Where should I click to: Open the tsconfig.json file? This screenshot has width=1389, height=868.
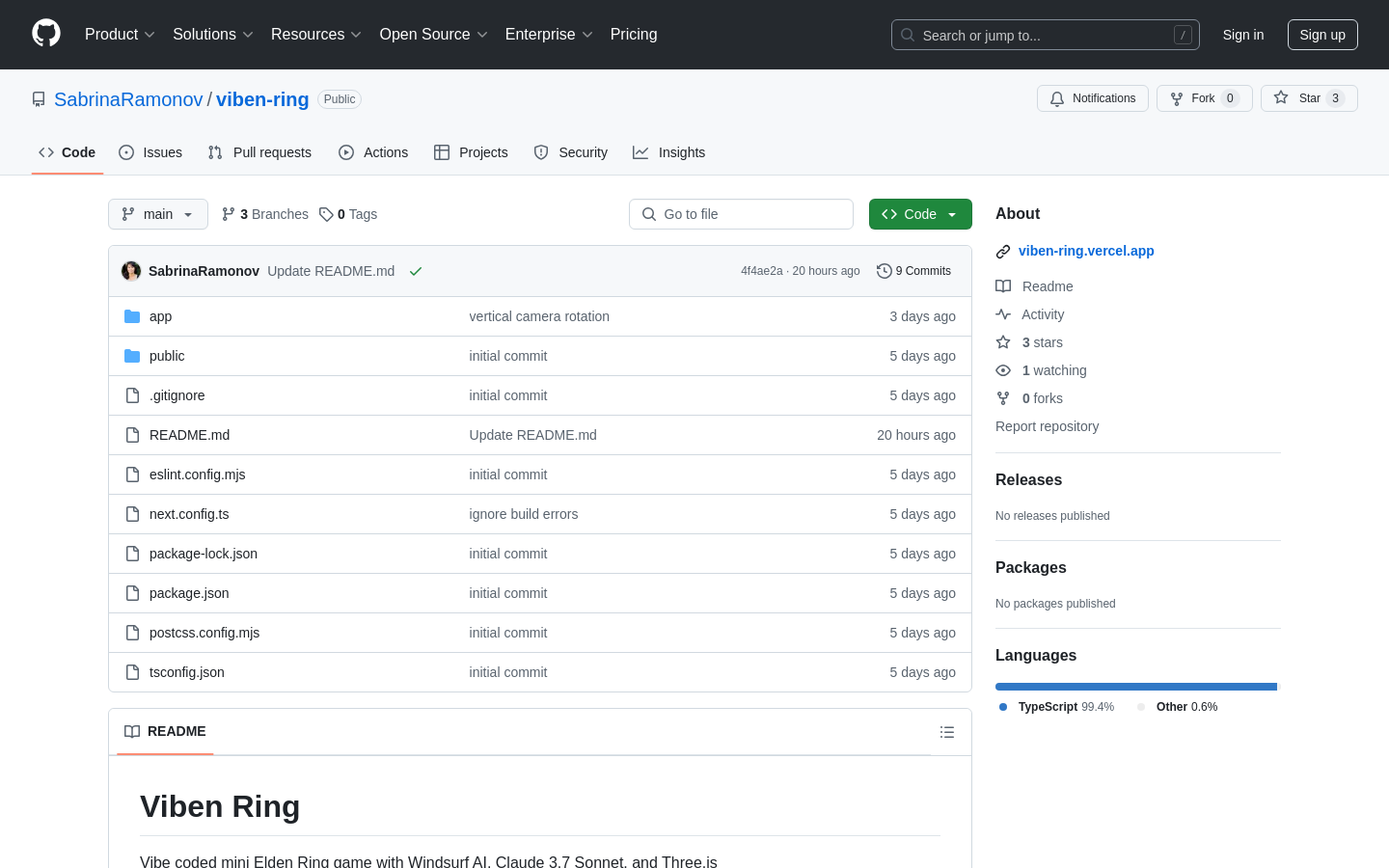(187, 672)
